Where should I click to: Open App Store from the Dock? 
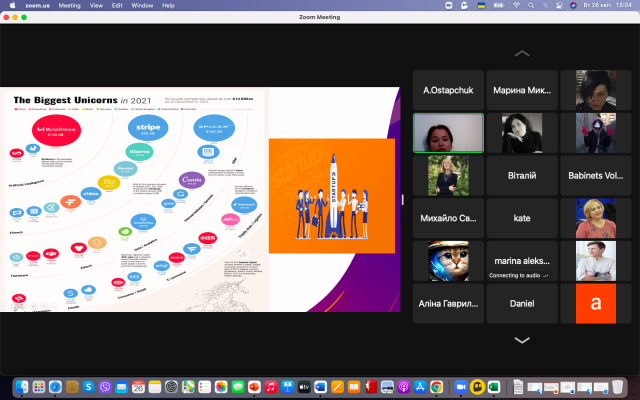tap(420, 386)
